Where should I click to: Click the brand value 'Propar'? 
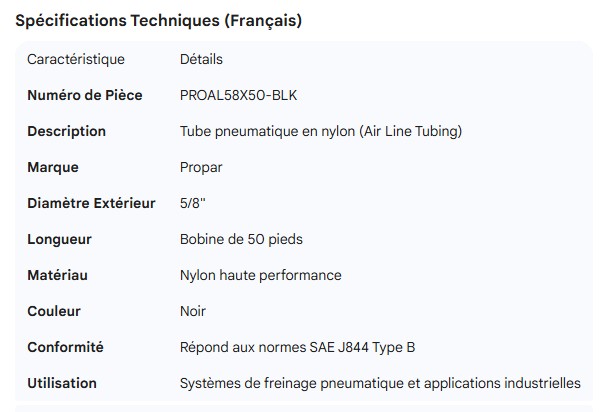201,167
